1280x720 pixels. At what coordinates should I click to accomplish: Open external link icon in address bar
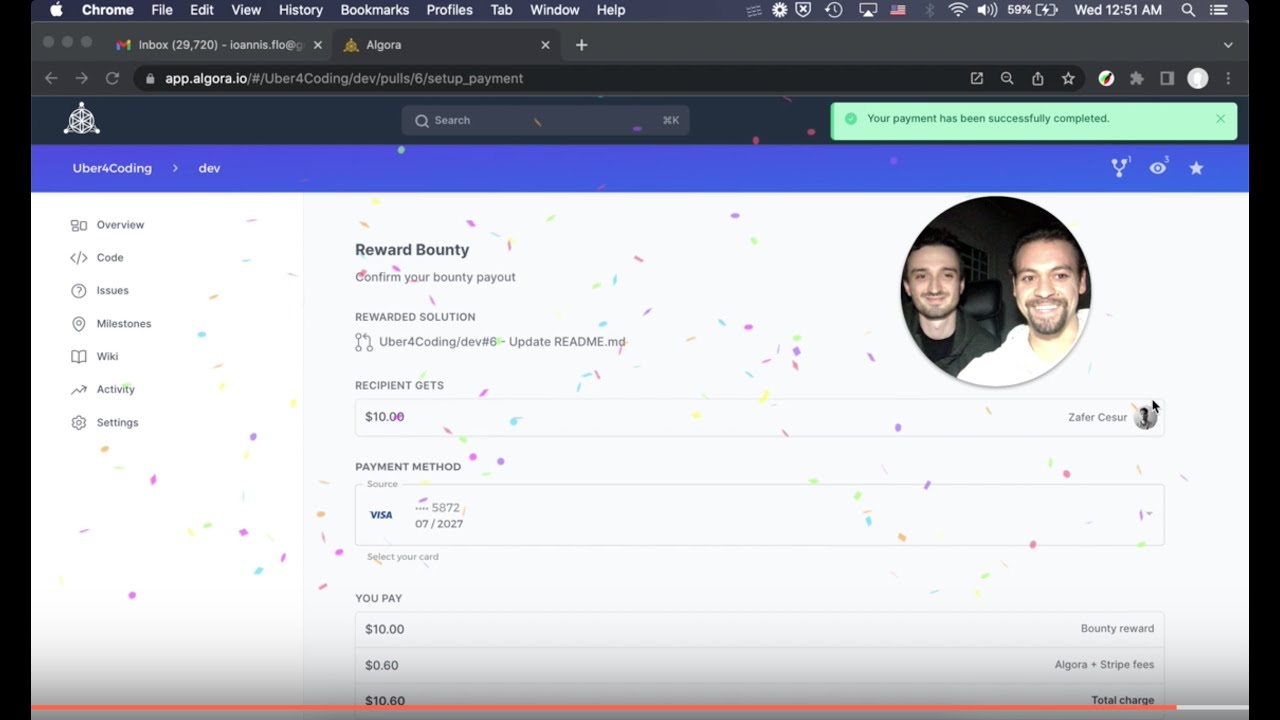[x=977, y=78]
